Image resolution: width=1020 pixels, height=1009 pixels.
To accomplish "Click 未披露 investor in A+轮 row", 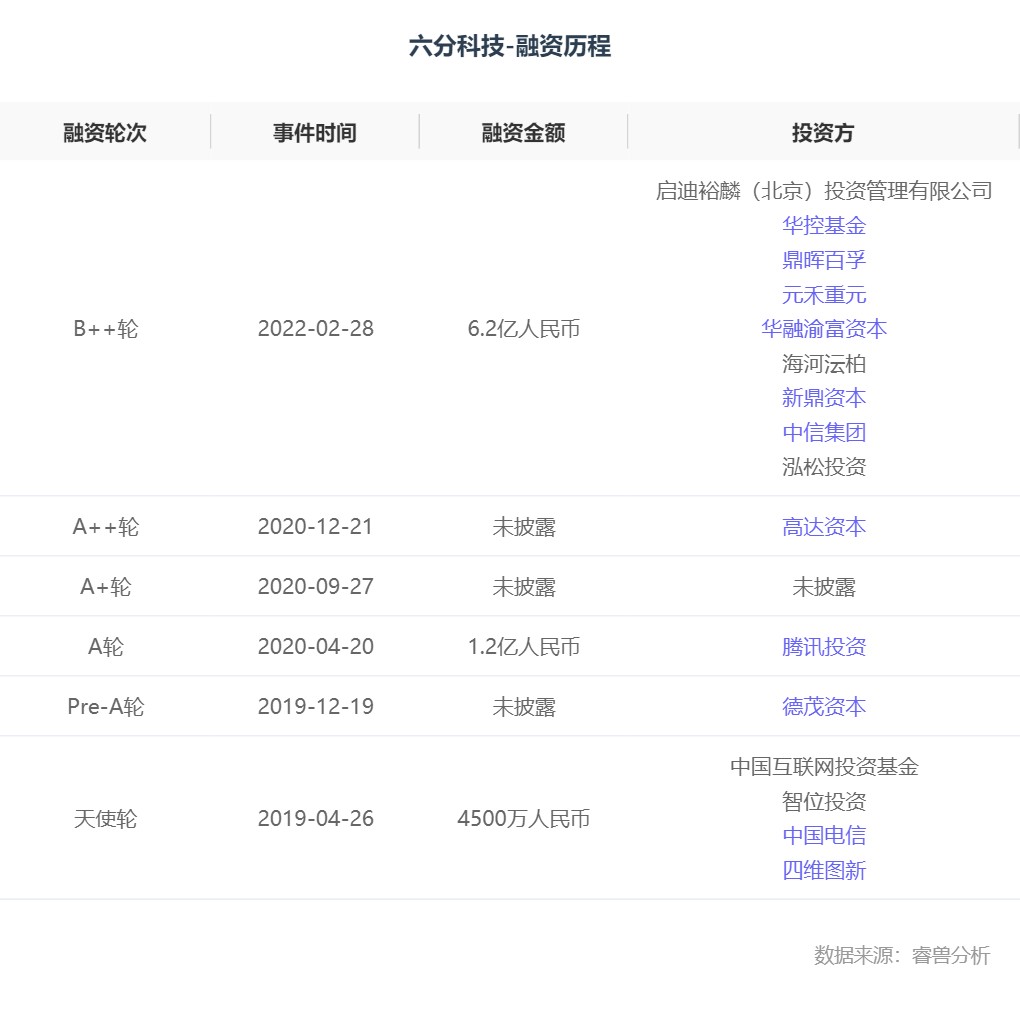I will pos(824,587).
